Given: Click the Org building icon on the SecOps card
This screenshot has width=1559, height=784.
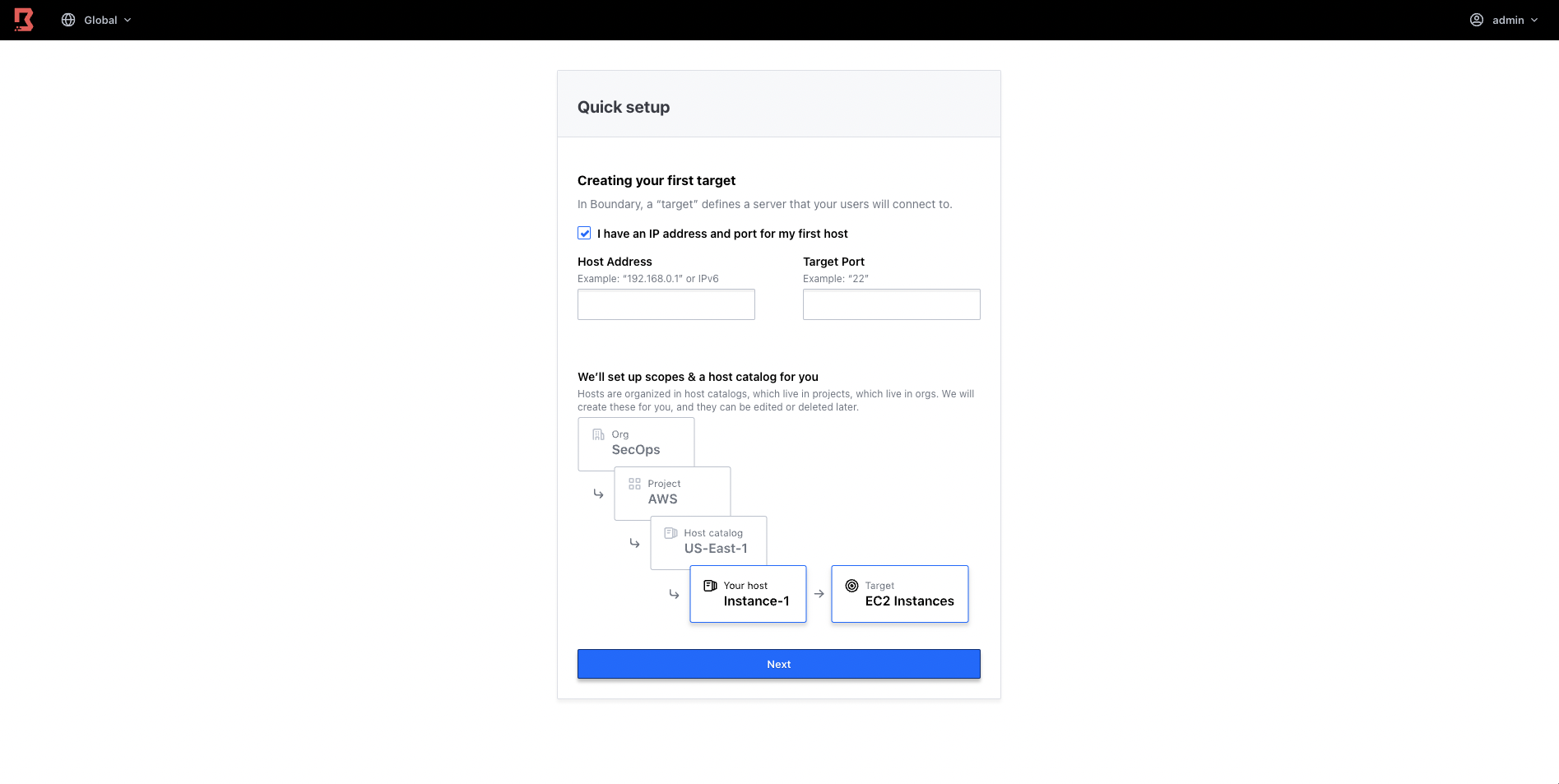Looking at the screenshot, I should coord(597,434).
